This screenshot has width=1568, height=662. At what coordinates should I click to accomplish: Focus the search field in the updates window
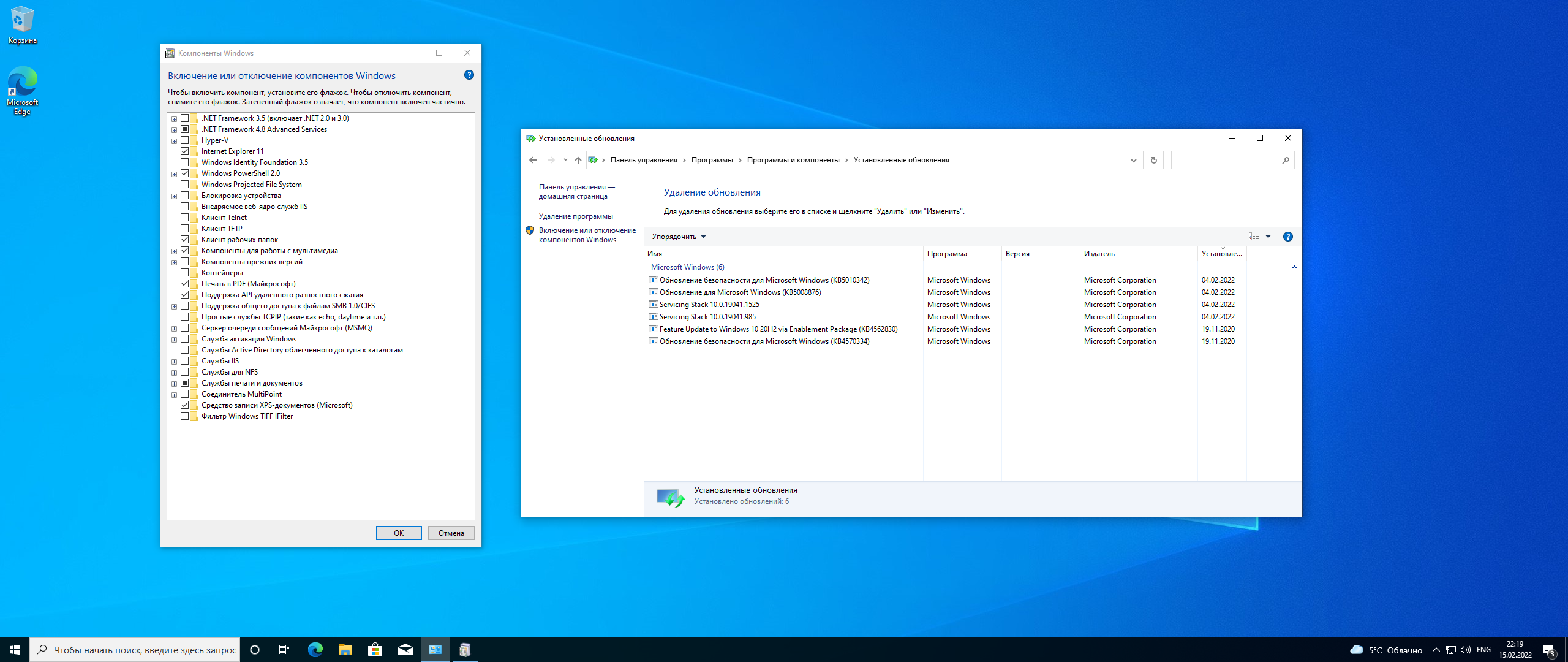(1226, 160)
